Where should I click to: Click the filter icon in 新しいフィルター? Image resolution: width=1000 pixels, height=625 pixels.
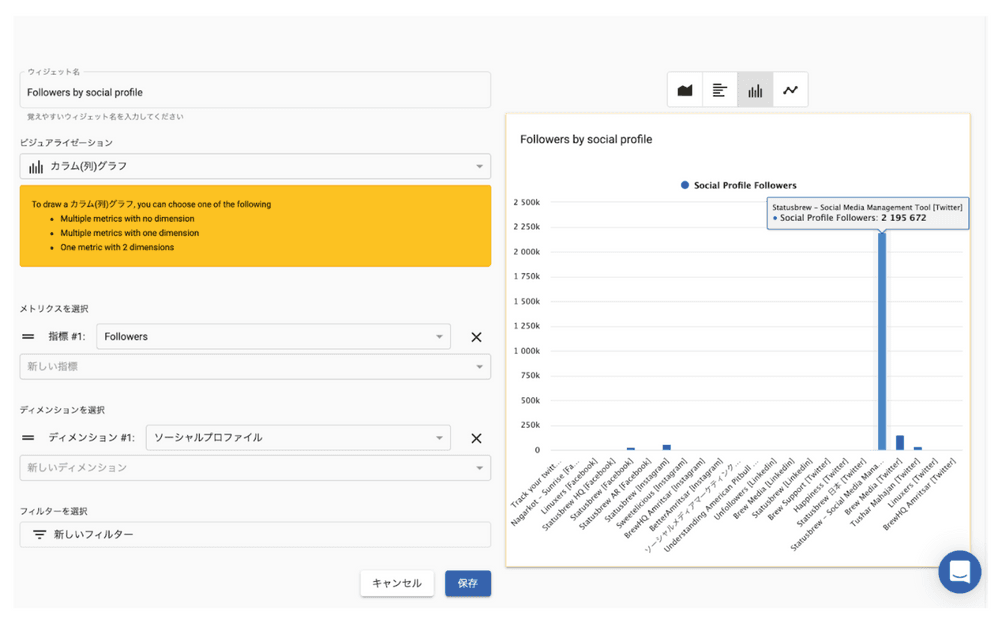(40, 535)
